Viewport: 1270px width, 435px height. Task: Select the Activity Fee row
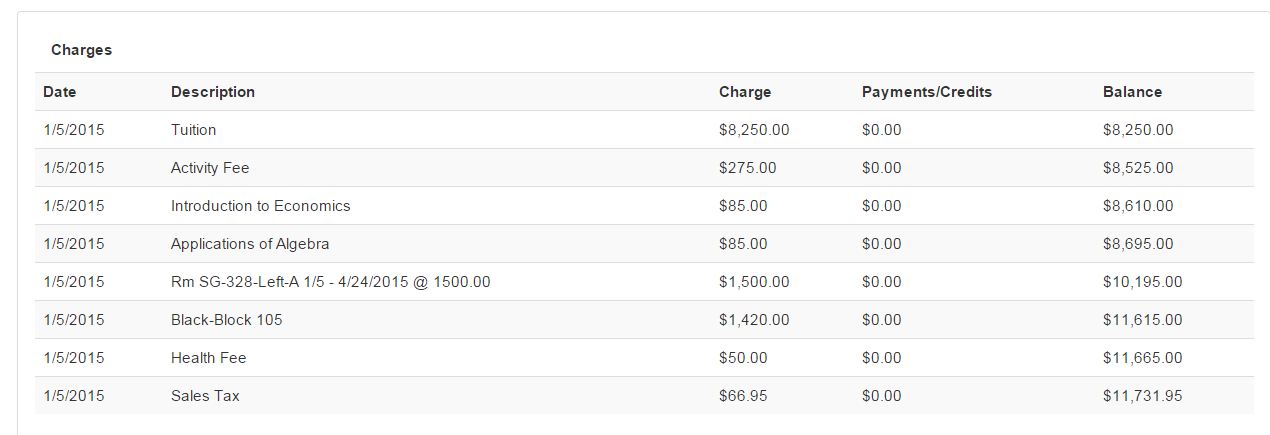point(644,168)
